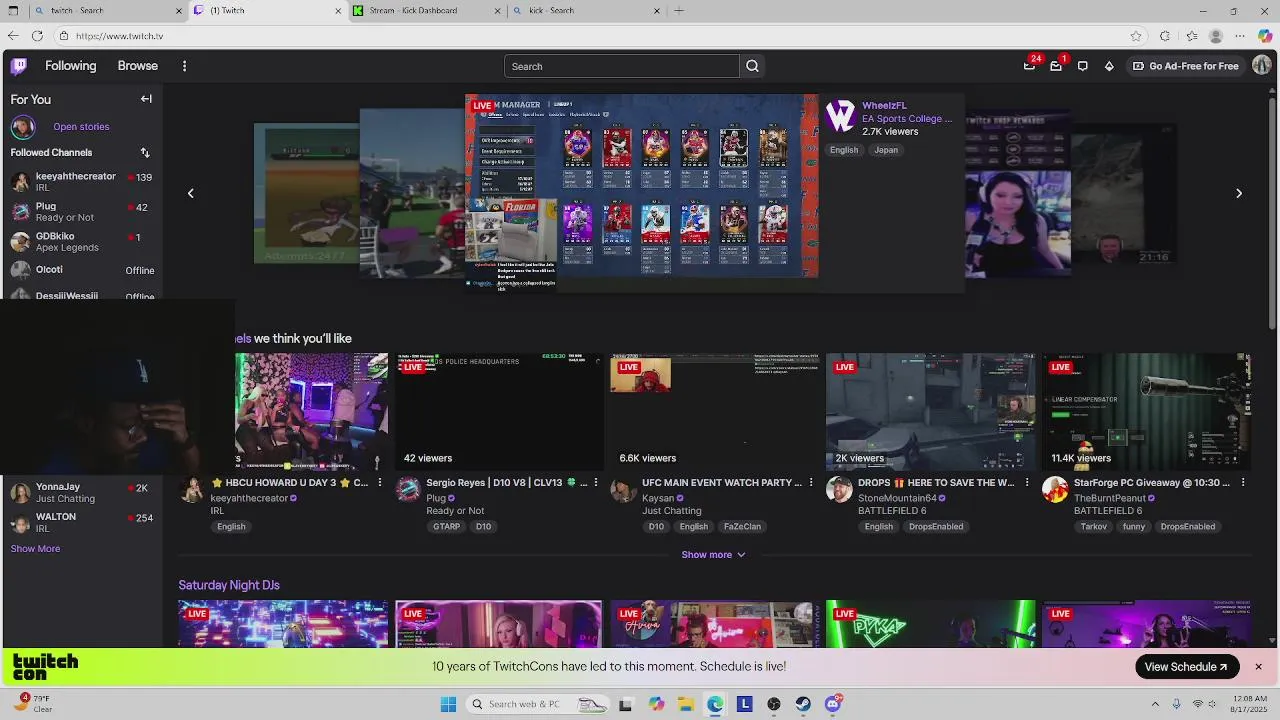The height and width of the screenshot is (720, 1280).
Task: Sort Followed Channels with the sort icon
Action: (145, 152)
